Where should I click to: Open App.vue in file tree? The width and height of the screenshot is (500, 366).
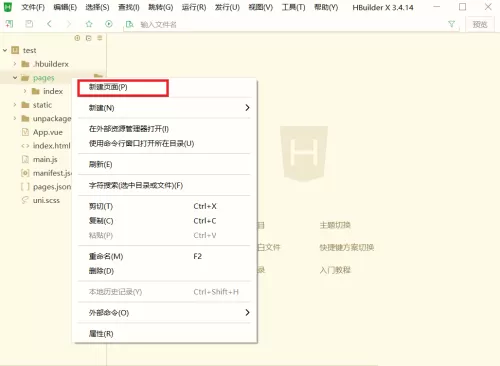tap(48, 132)
